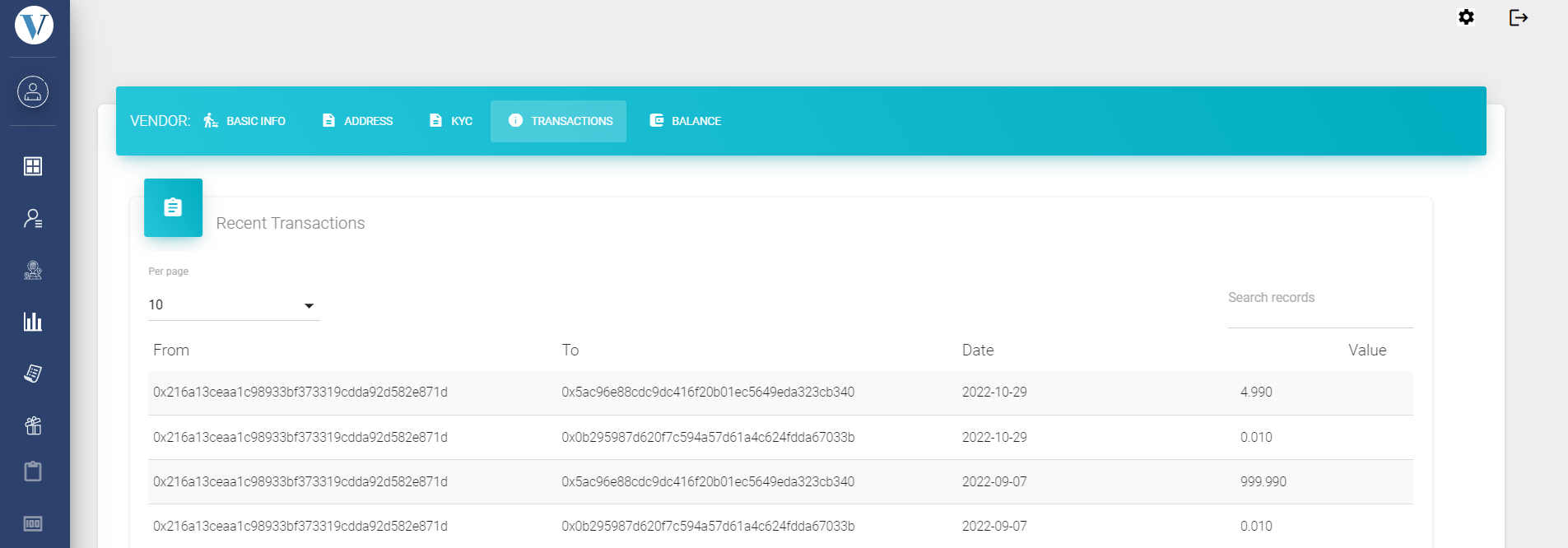Click the user list icon in sidebar

(33, 218)
